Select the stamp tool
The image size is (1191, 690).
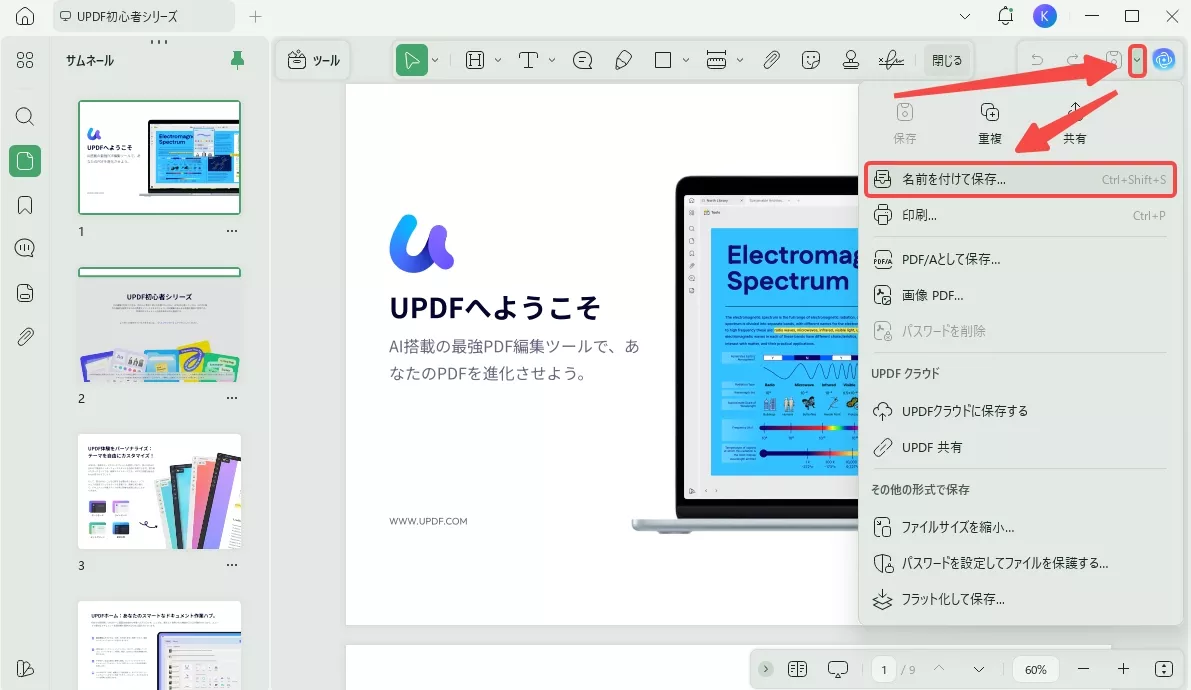851,60
